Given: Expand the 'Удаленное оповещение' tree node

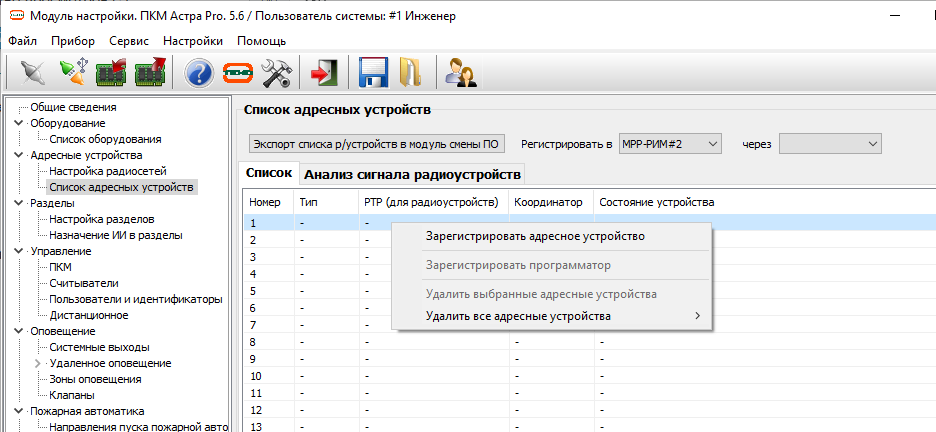Looking at the screenshot, I should point(38,363).
